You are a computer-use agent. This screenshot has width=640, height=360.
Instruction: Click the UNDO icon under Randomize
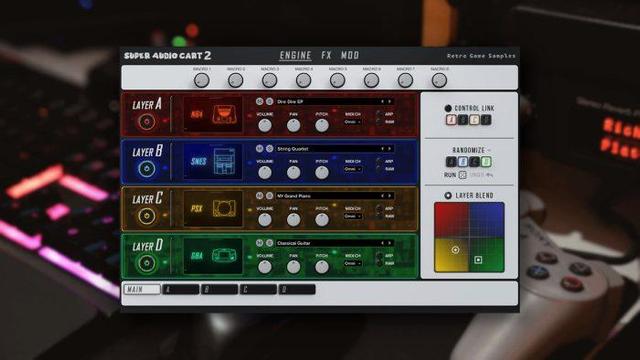(490, 175)
